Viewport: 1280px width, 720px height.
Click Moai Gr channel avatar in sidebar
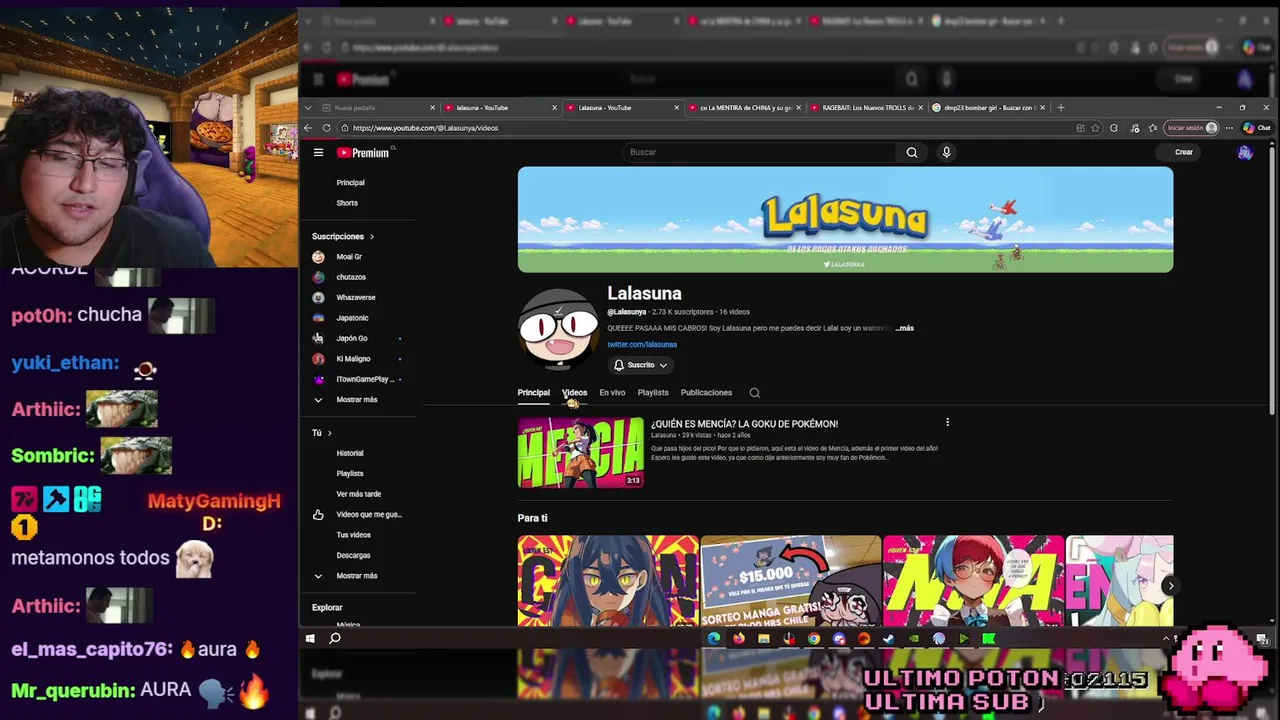(x=318, y=257)
